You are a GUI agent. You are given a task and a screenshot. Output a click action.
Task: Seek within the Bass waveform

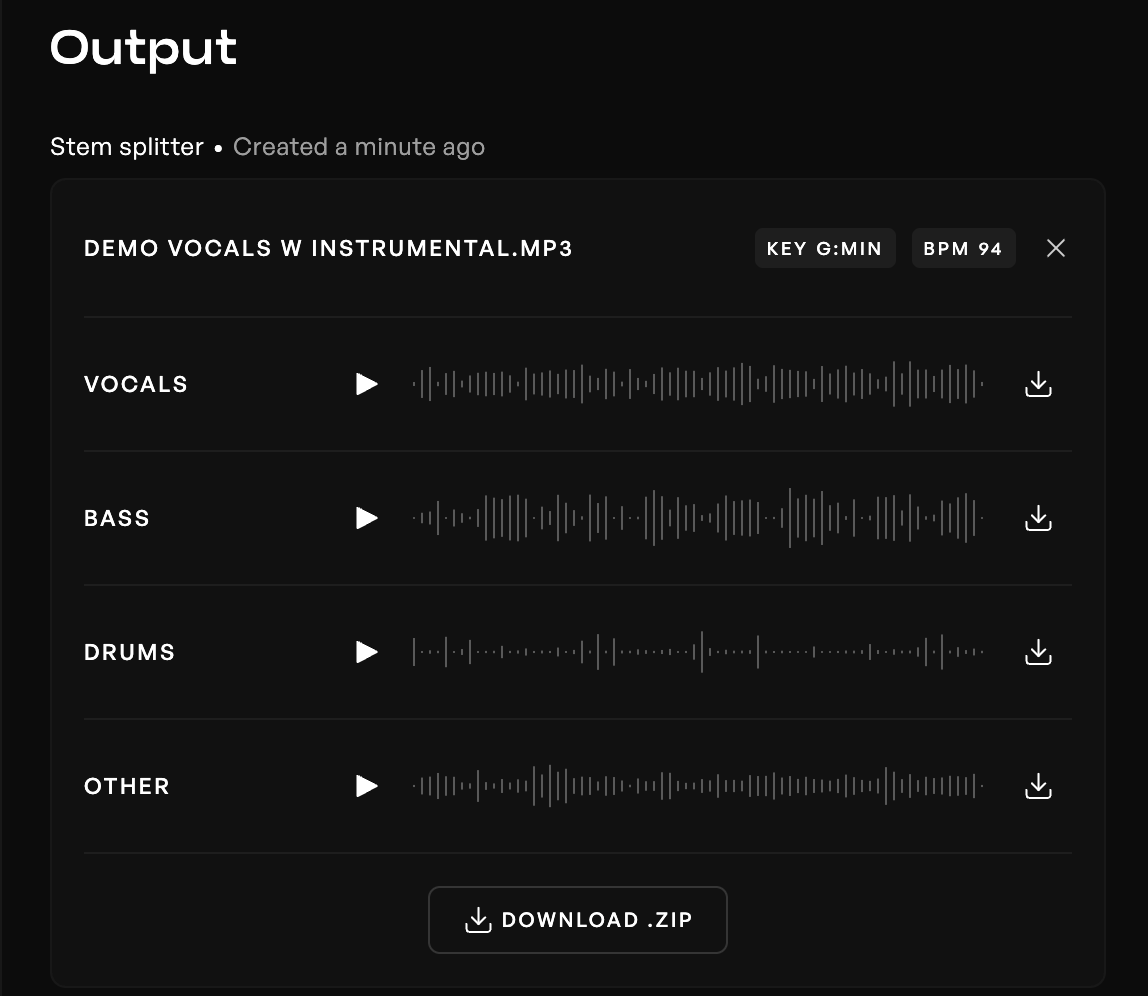click(x=698, y=518)
